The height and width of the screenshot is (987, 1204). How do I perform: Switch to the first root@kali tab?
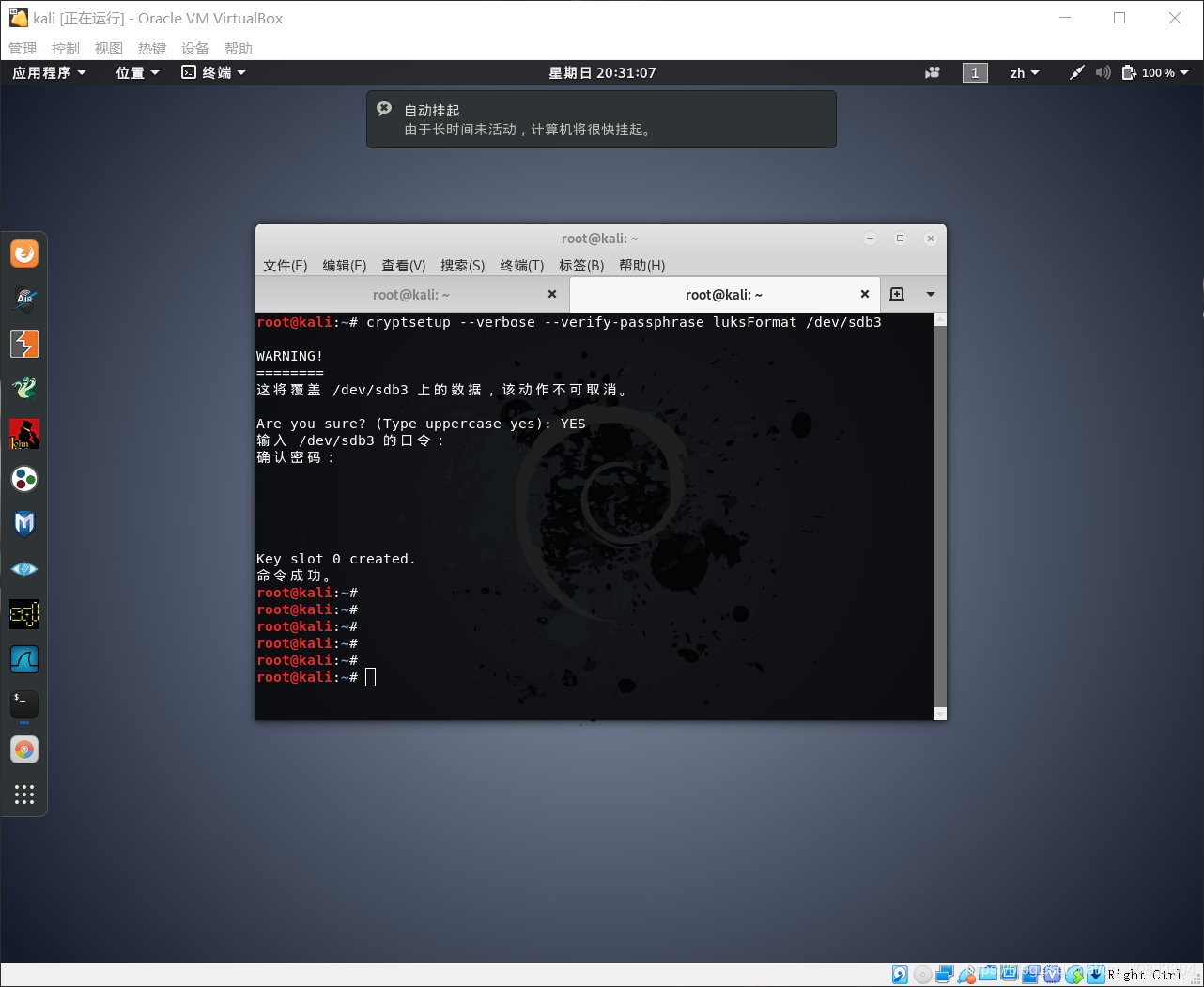[411, 294]
